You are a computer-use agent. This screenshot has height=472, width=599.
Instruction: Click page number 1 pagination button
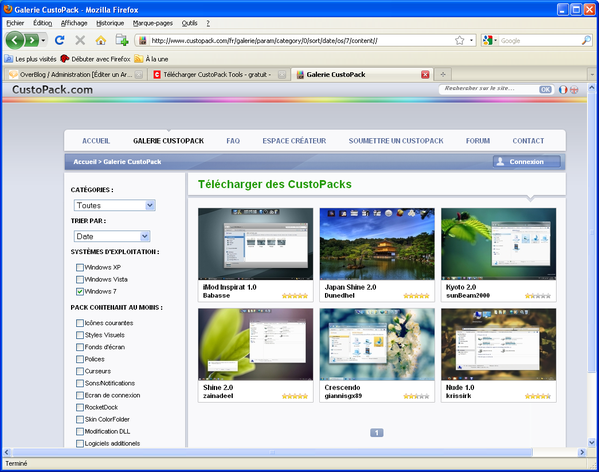point(377,433)
